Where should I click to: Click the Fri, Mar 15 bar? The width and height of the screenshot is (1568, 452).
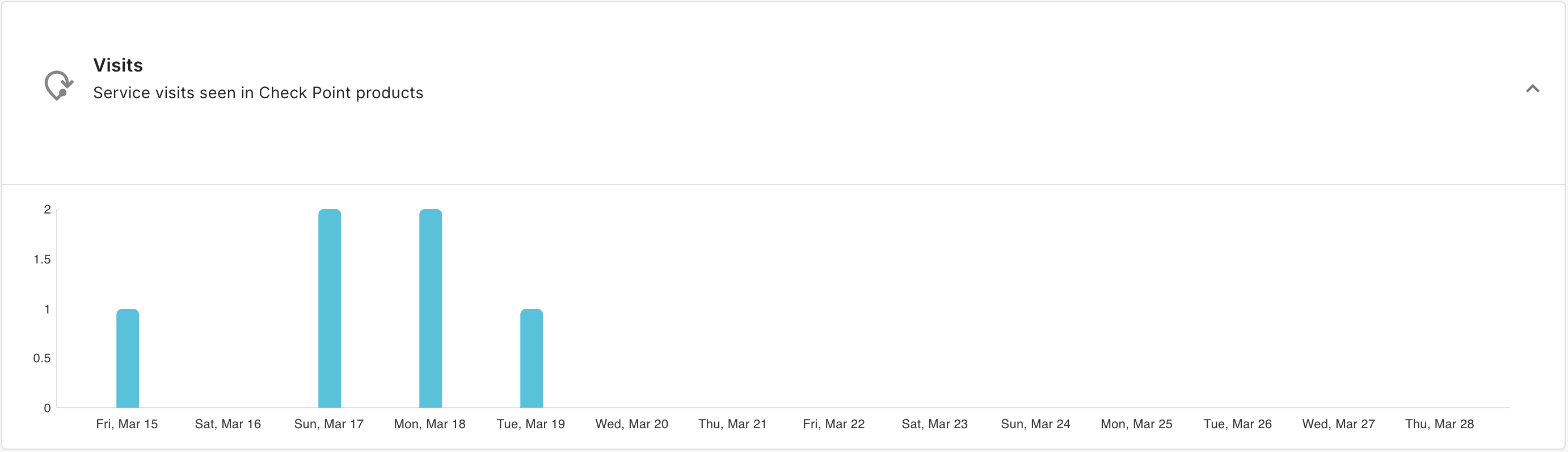[128, 358]
